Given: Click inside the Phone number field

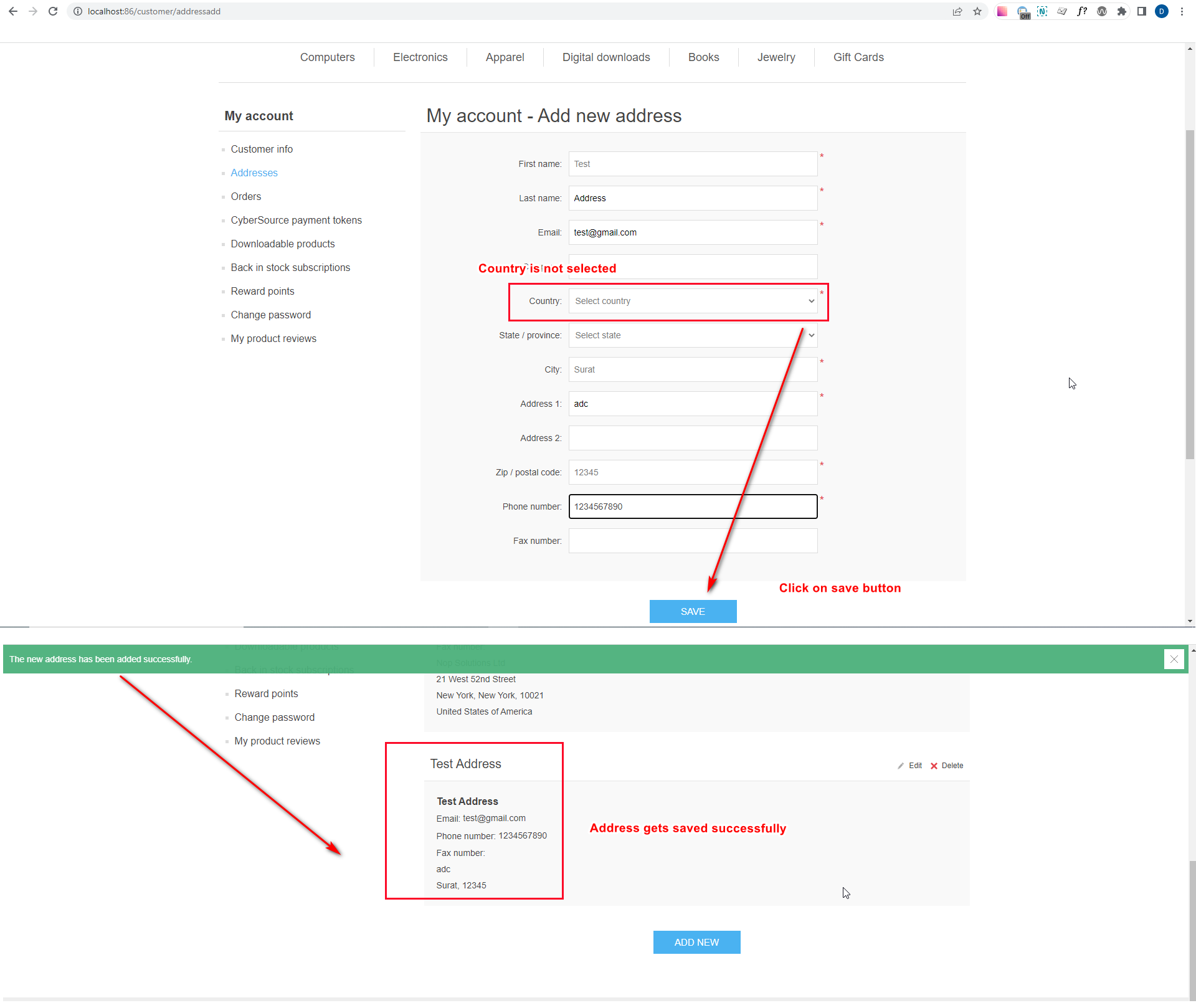Looking at the screenshot, I should [693, 506].
